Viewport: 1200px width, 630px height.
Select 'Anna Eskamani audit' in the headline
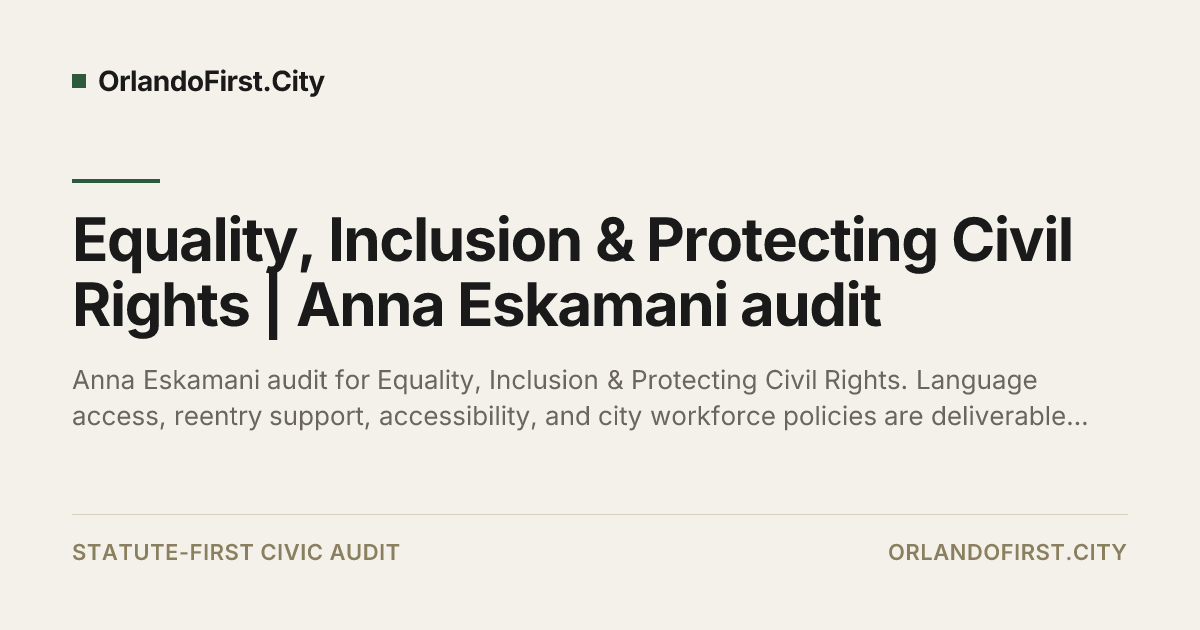point(589,306)
